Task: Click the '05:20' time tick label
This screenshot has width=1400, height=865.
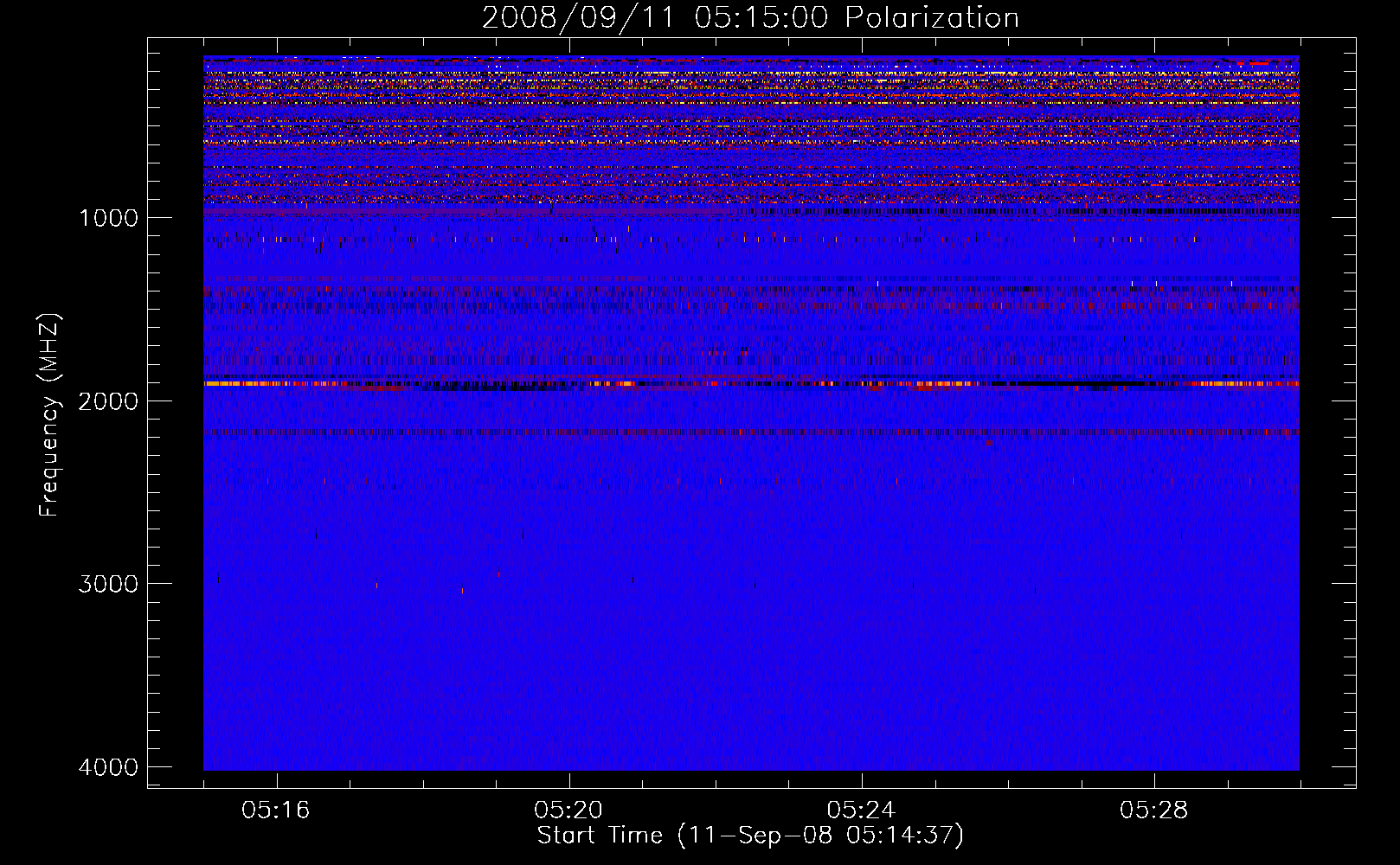Action: (568, 811)
